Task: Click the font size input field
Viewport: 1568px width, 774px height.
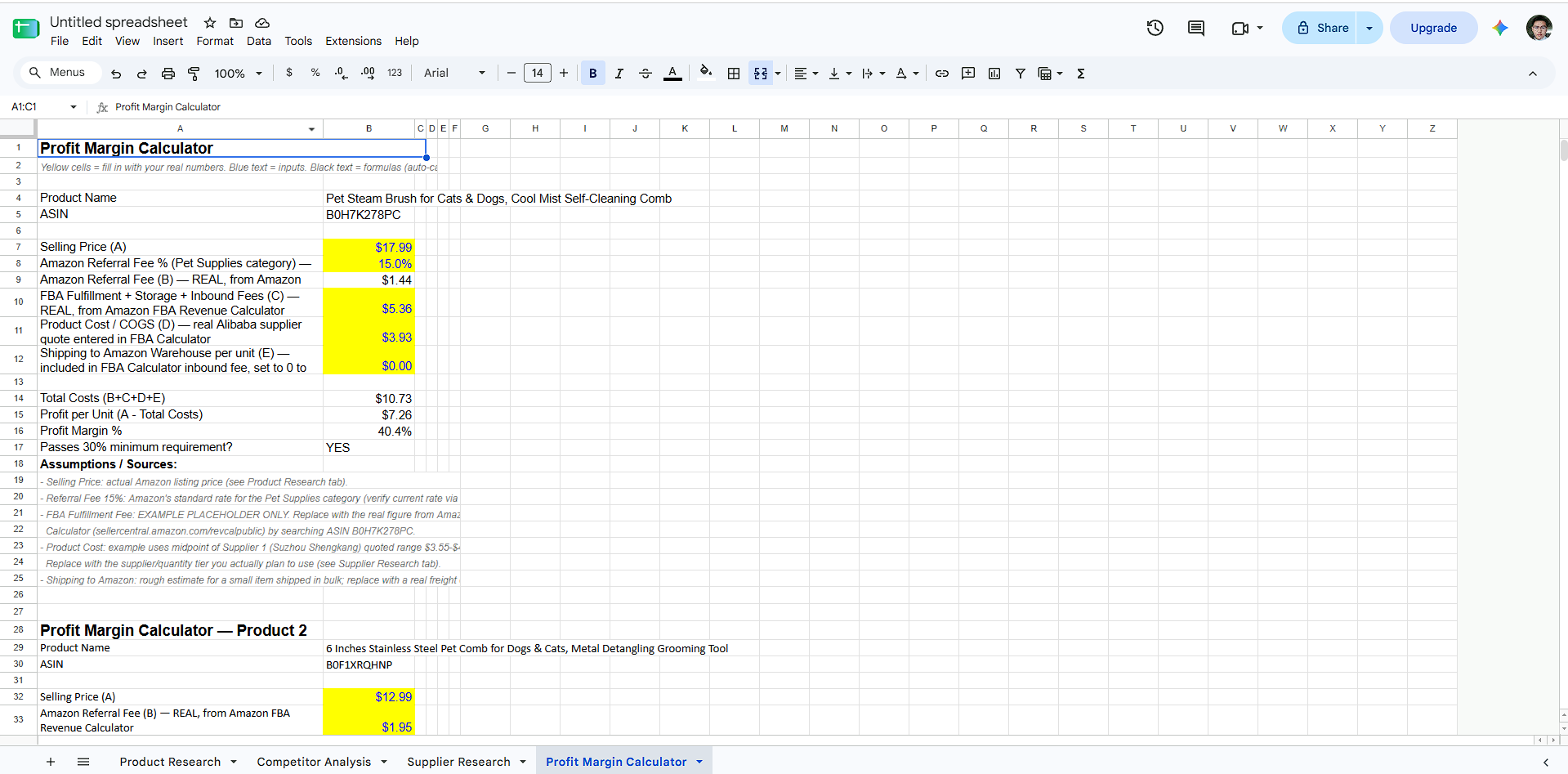Action: tap(538, 74)
